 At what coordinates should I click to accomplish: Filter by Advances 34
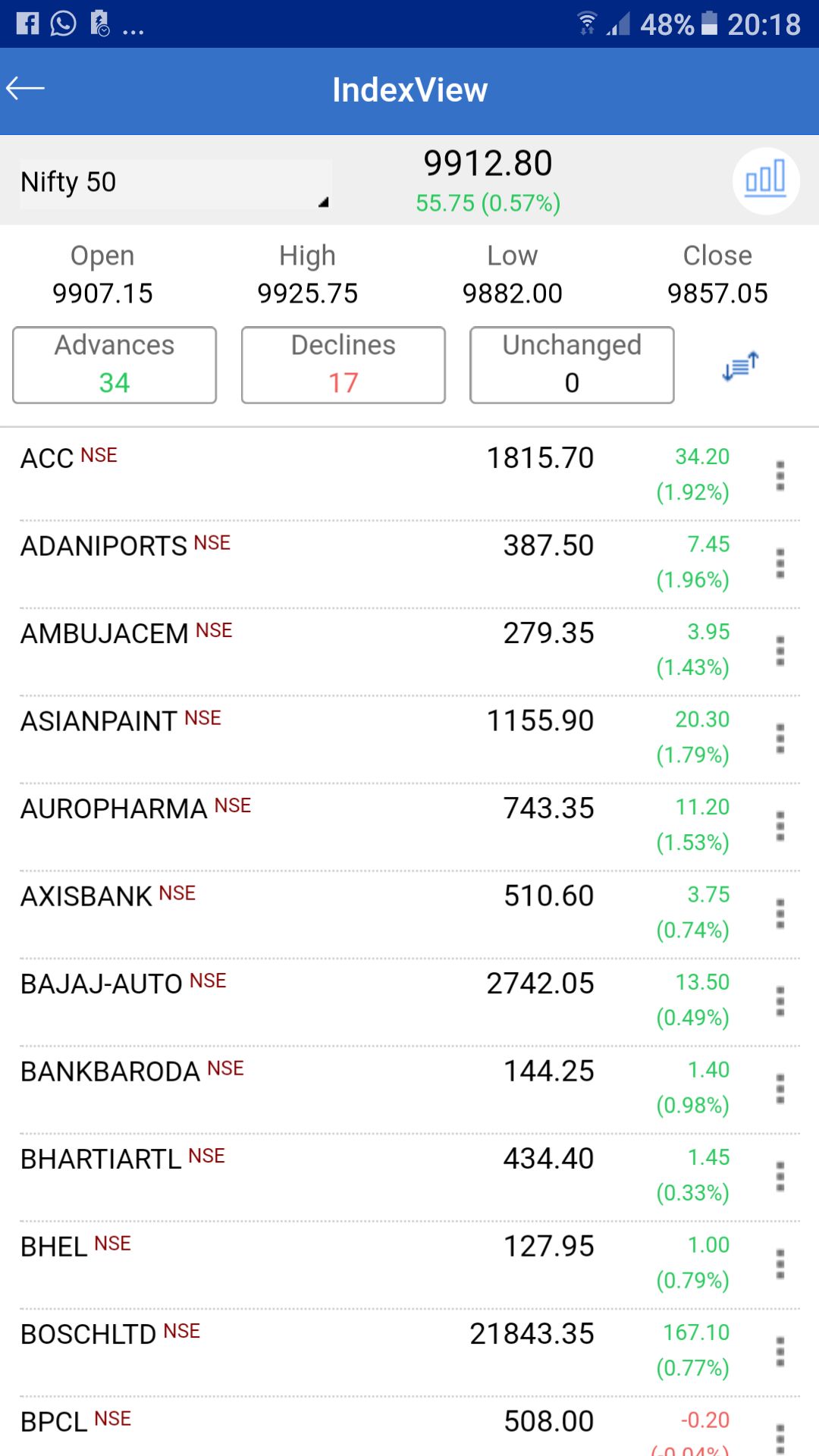pos(115,365)
